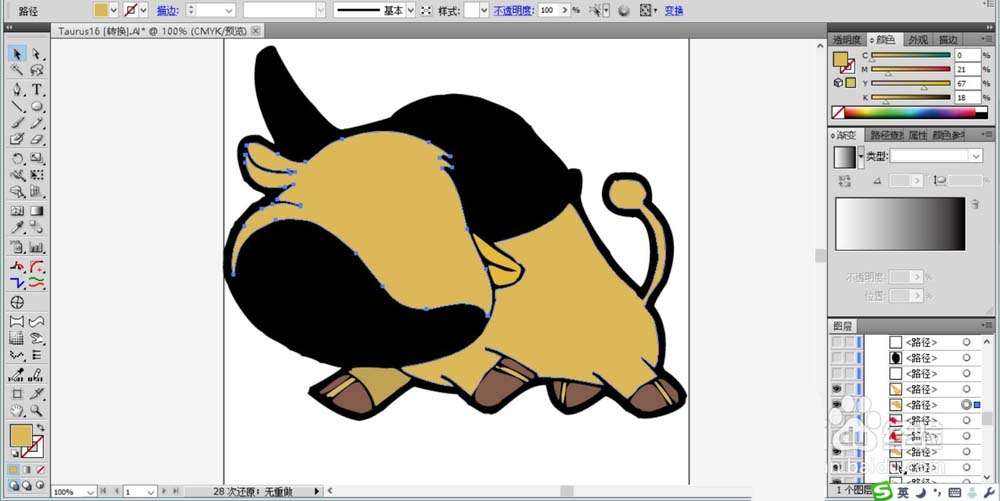1000x501 pixels.
Task: Select the Free Transform tool
Action: (x=36, y=175)
